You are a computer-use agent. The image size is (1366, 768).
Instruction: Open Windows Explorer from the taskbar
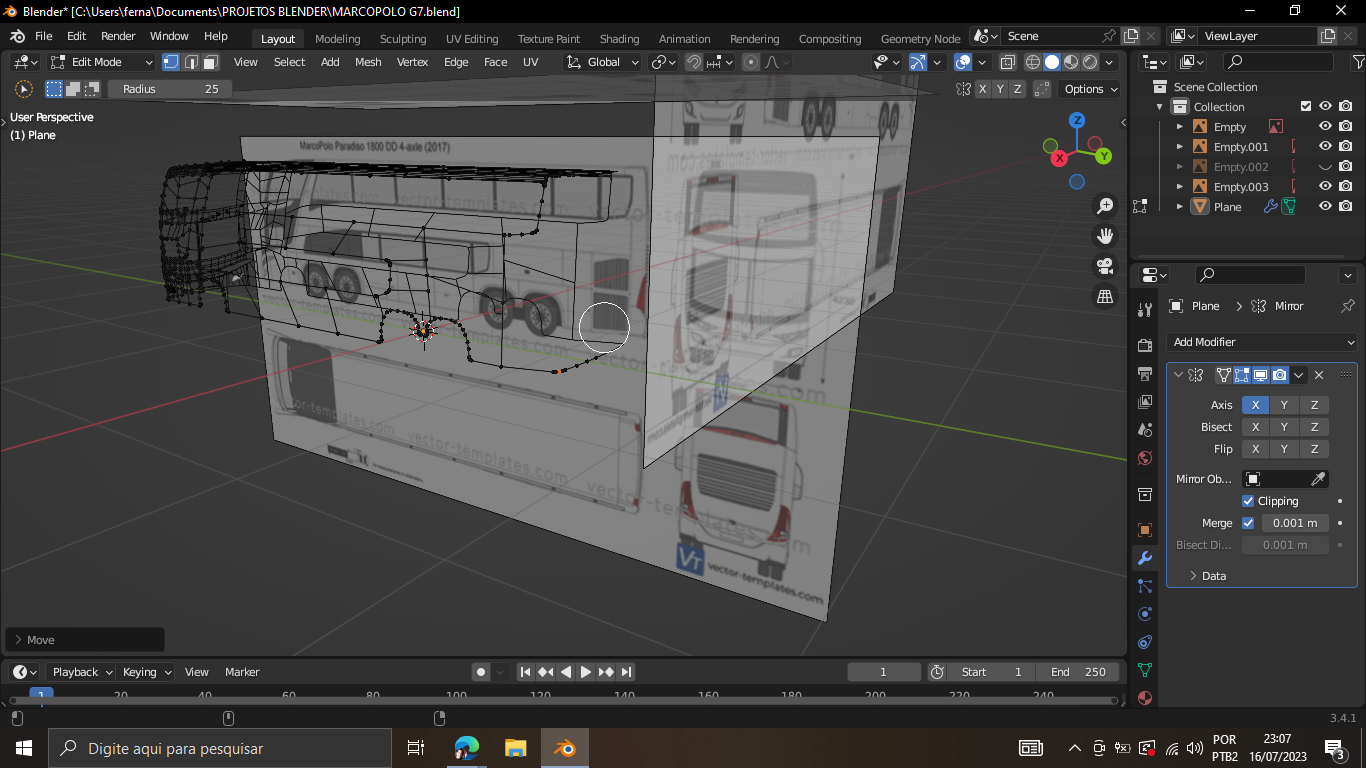click(x=515, y=748)
